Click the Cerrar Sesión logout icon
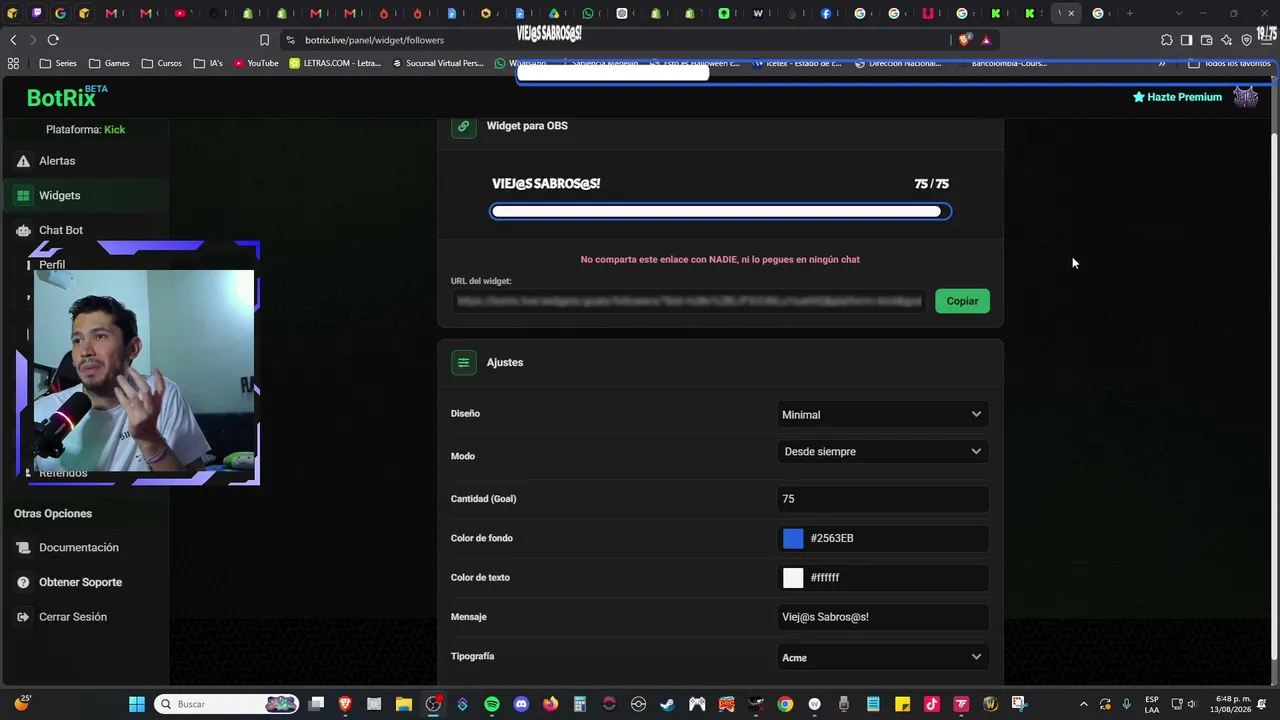This screenshot has width=1280, height=720. pyautogui.click(x=23, y=617)
